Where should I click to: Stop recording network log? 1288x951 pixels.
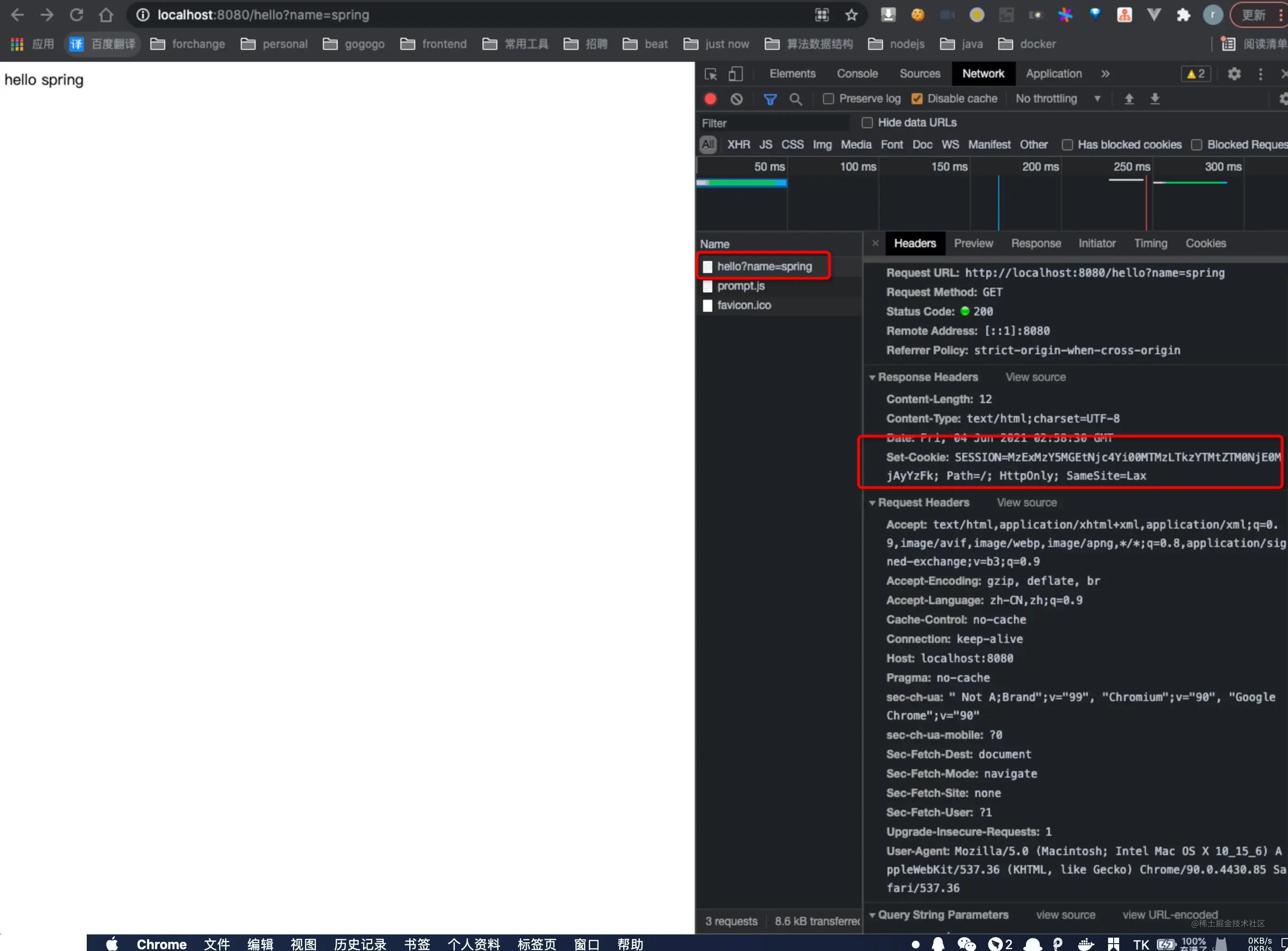coord(710,99)
